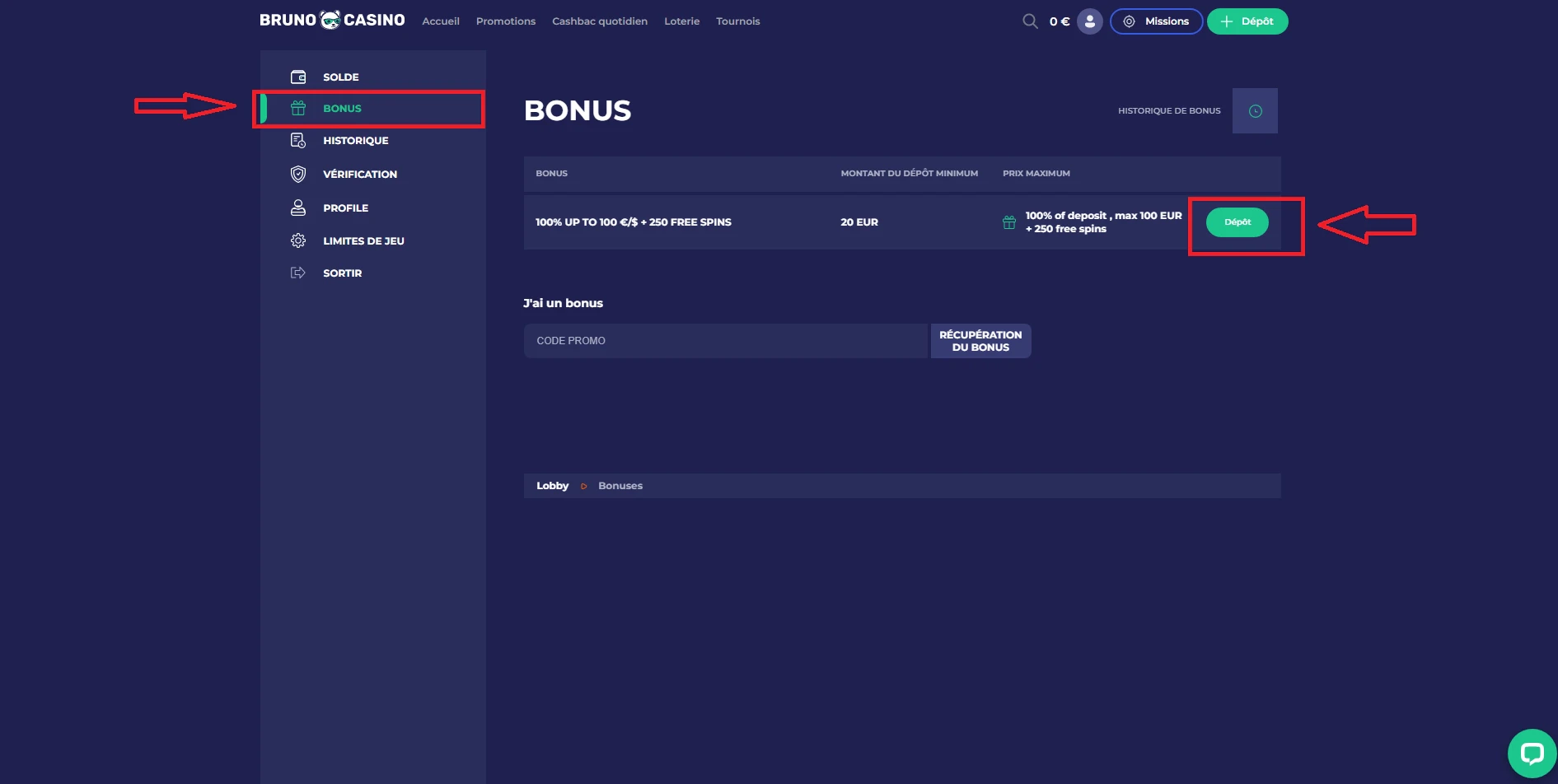The height and width of the screenshot is (784, 1558).
Task: Select HISTORIQUE in sidebar menu
Action: click(x=356, y=141)
